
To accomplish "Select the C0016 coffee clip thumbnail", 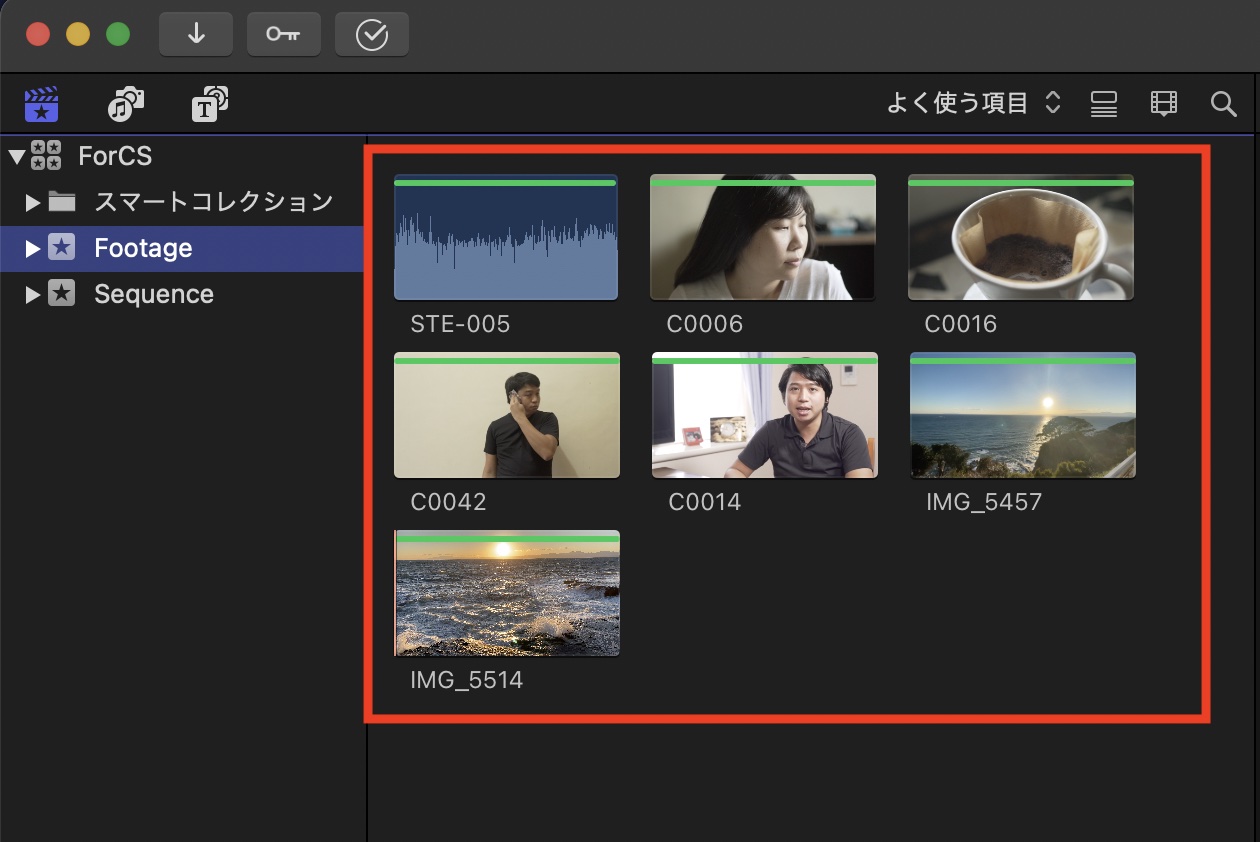I will [x=1021, y=238].
